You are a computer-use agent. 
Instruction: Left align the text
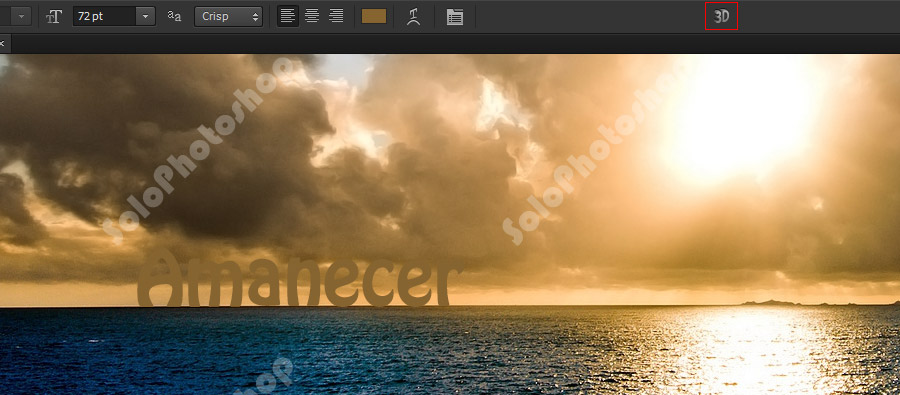click(288, 16)
